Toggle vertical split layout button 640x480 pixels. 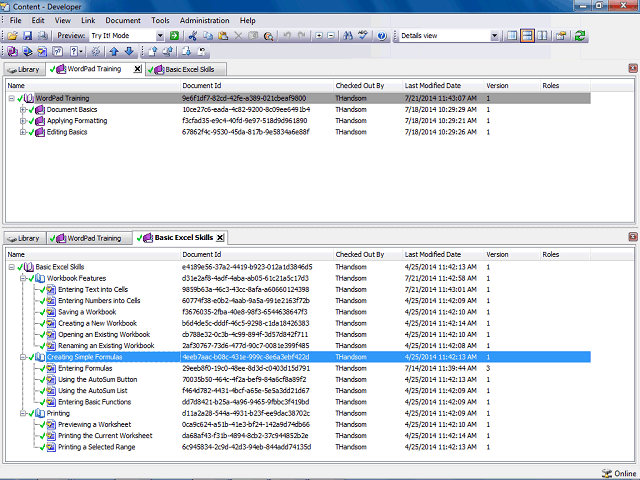coord(542,36)
